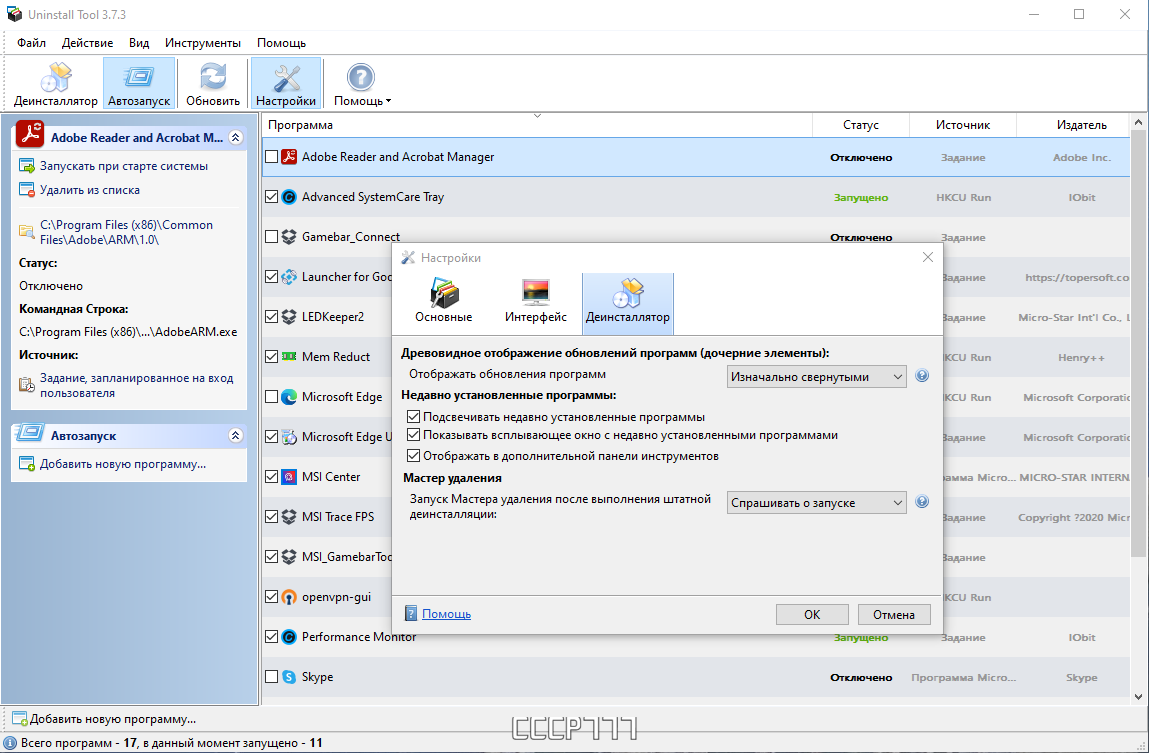1149x753 pixels.
Task: Open Настройки wrench toolbar icon
Action: coord(286,84)
